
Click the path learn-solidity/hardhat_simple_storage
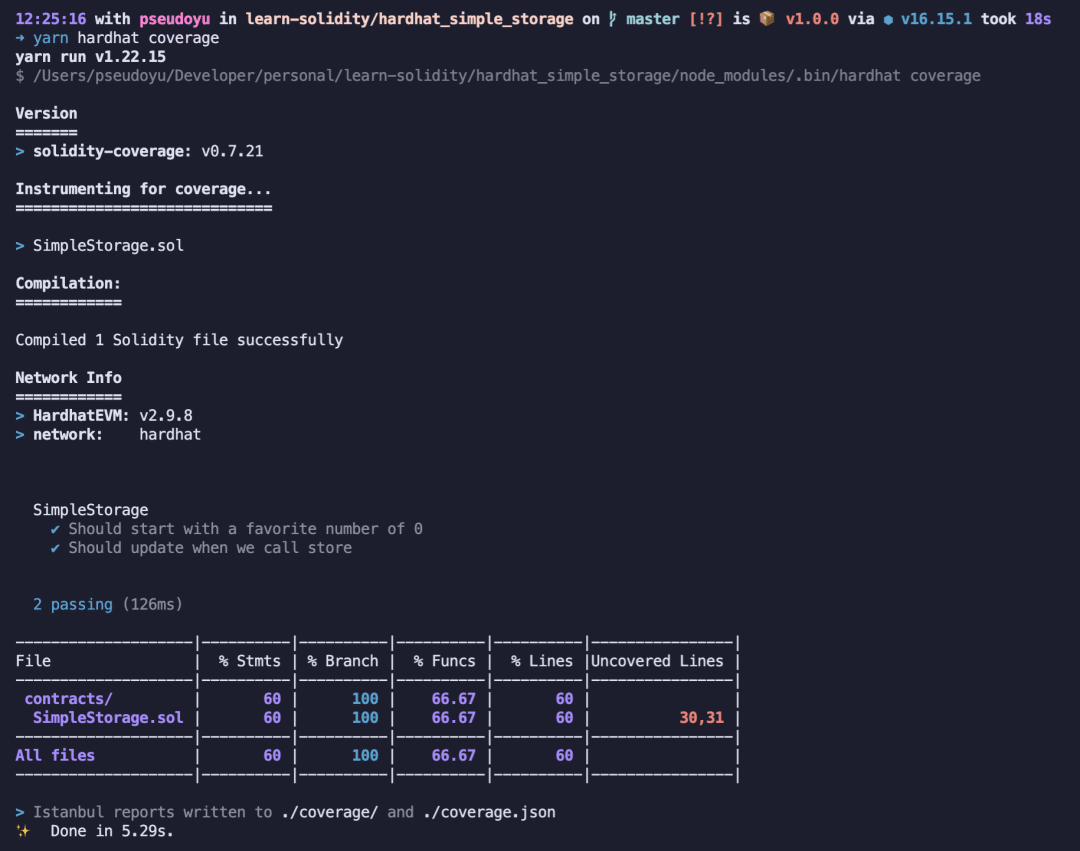409,19
